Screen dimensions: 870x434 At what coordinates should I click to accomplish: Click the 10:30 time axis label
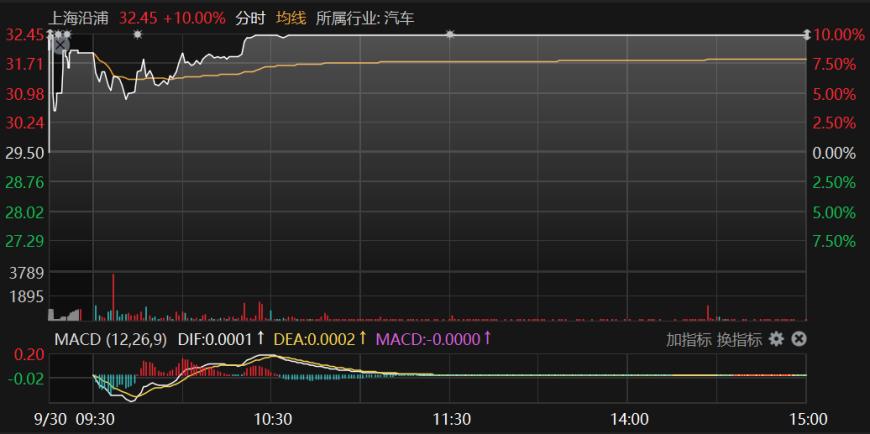(272, 418)
